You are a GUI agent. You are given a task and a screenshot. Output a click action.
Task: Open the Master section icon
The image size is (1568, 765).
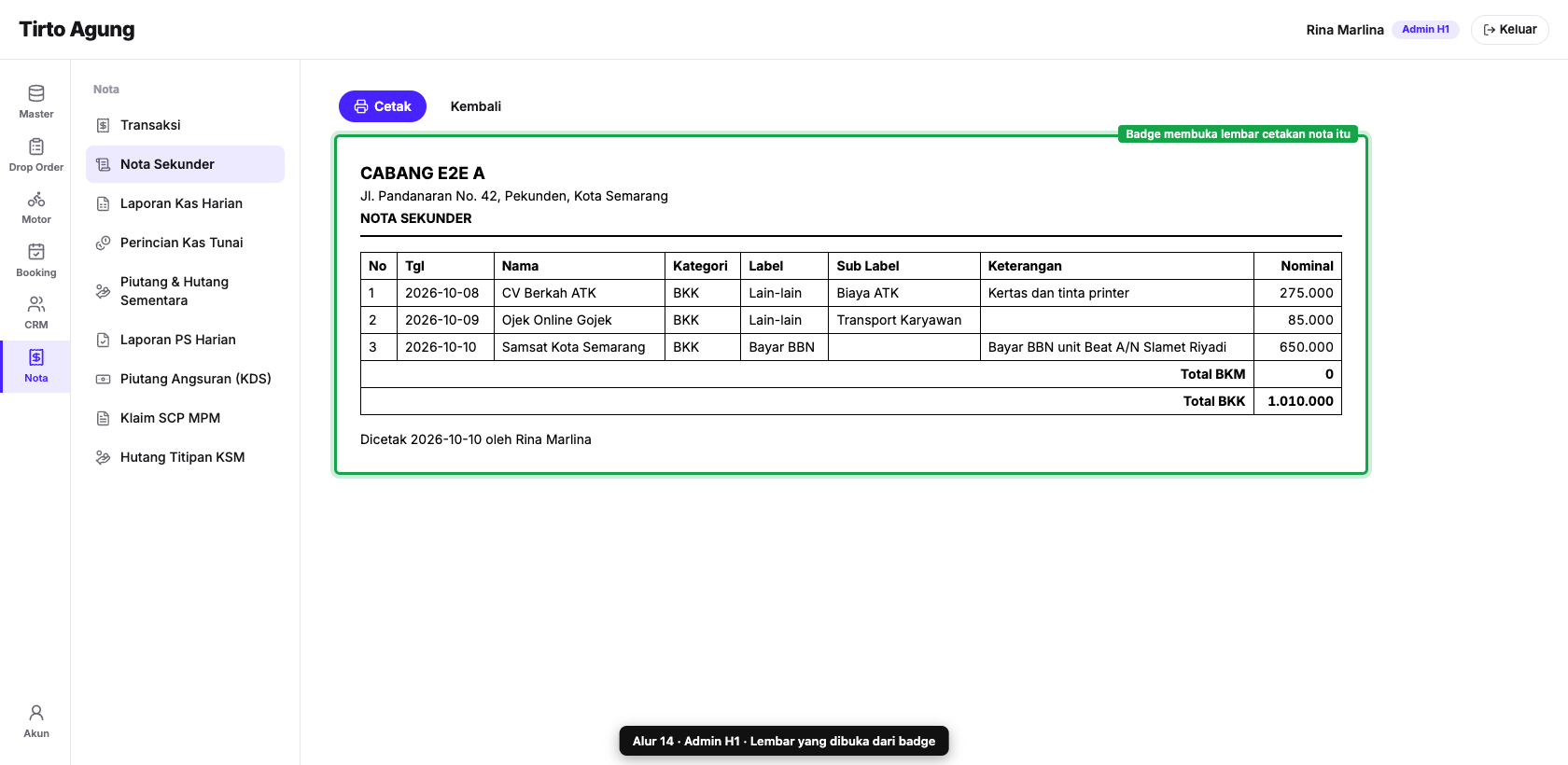(36, 93)
